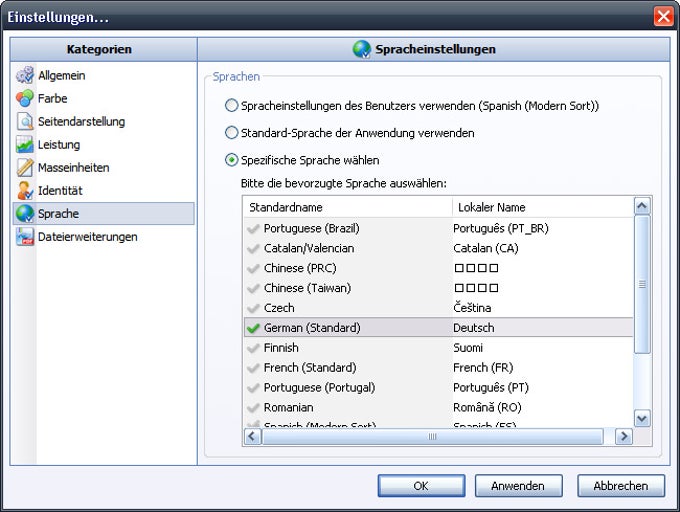The width and height of the screenshot is (680, 512).
Task: Select 'Spracheinstellungen des Benutzers verwenden' radio button
Action: [x=232, y=105]
